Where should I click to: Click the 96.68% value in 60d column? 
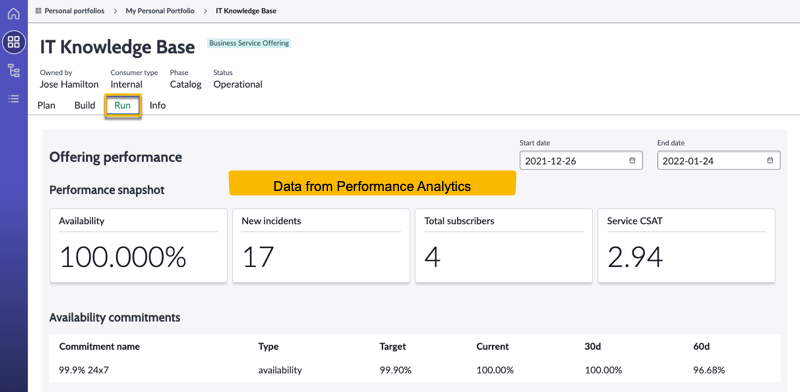coord(709,370)
